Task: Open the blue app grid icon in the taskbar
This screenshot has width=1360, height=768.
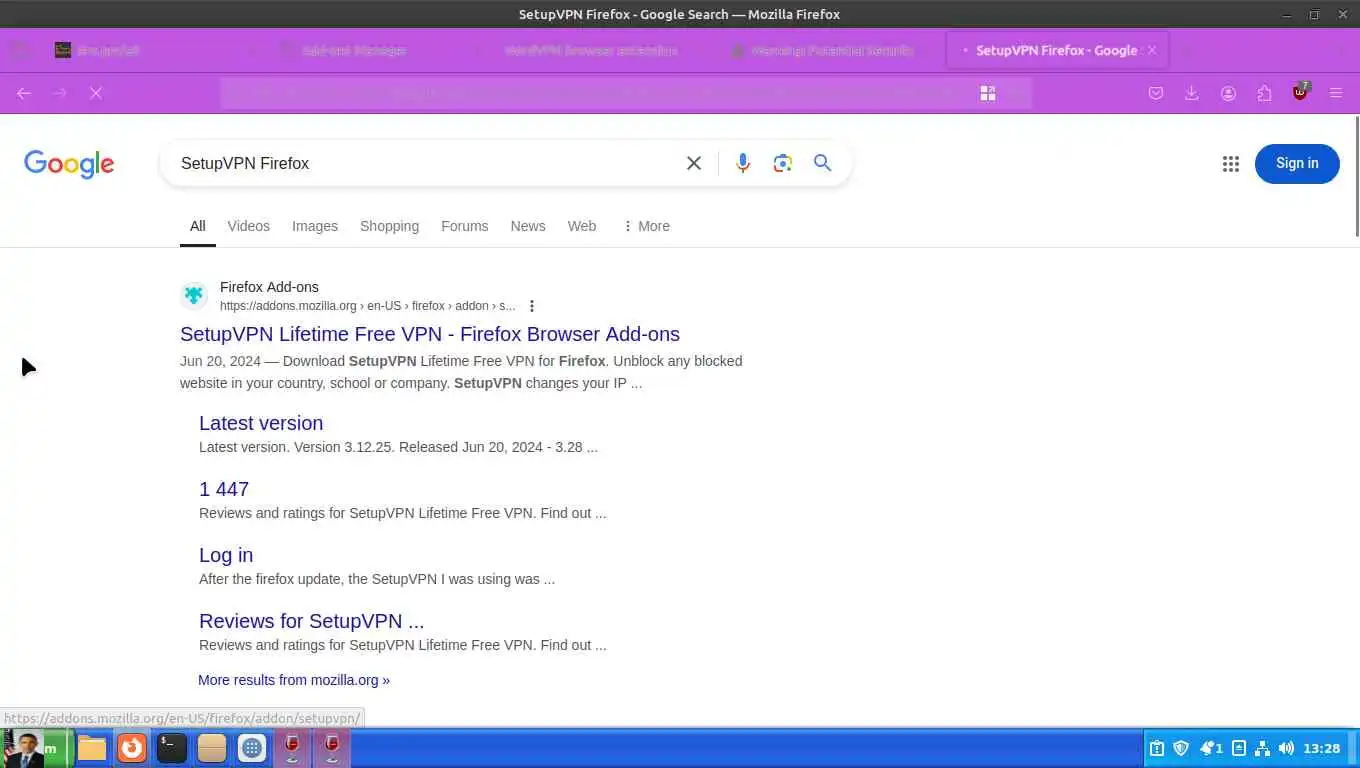Action: 252,748
